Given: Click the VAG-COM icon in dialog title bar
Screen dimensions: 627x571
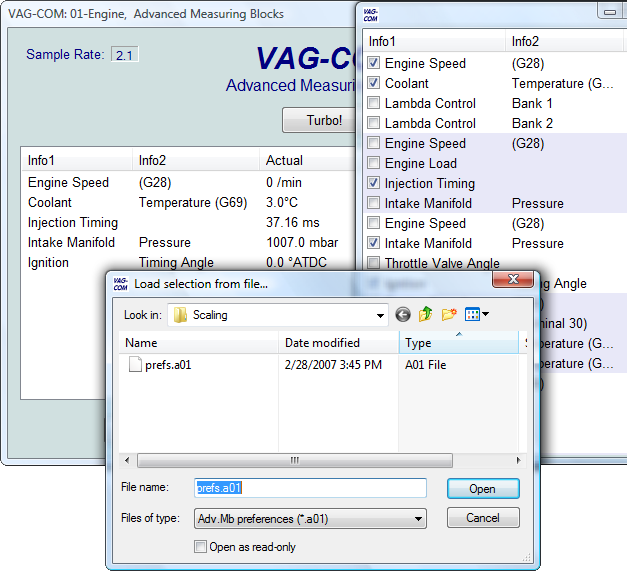Looking at the screenshot, I should click(x=120, y=284).
